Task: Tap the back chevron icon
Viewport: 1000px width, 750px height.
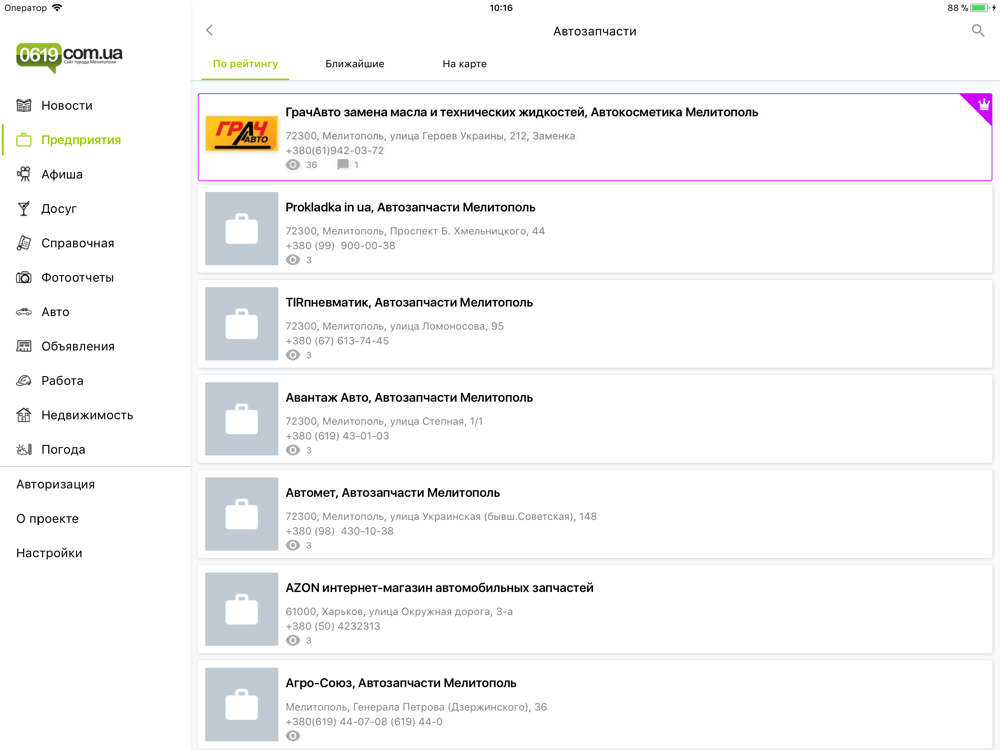Action: [209, 30]
